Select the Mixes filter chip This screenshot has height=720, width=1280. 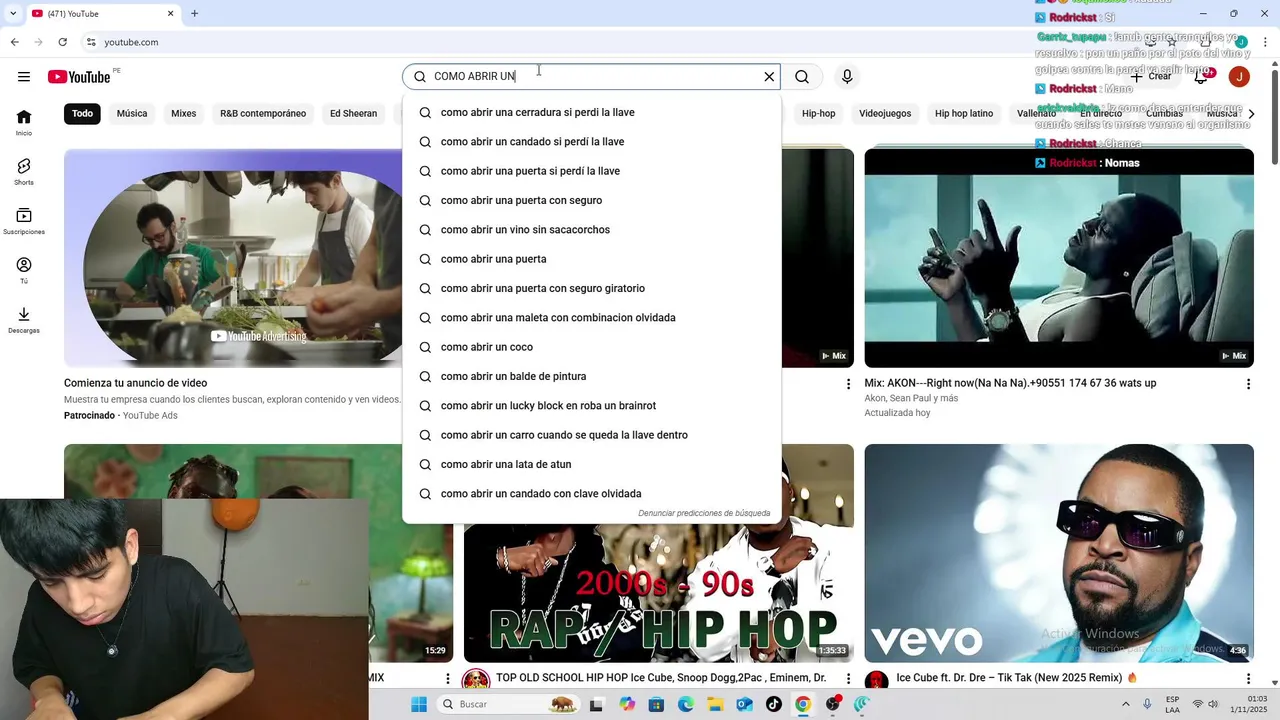point(184,114)
